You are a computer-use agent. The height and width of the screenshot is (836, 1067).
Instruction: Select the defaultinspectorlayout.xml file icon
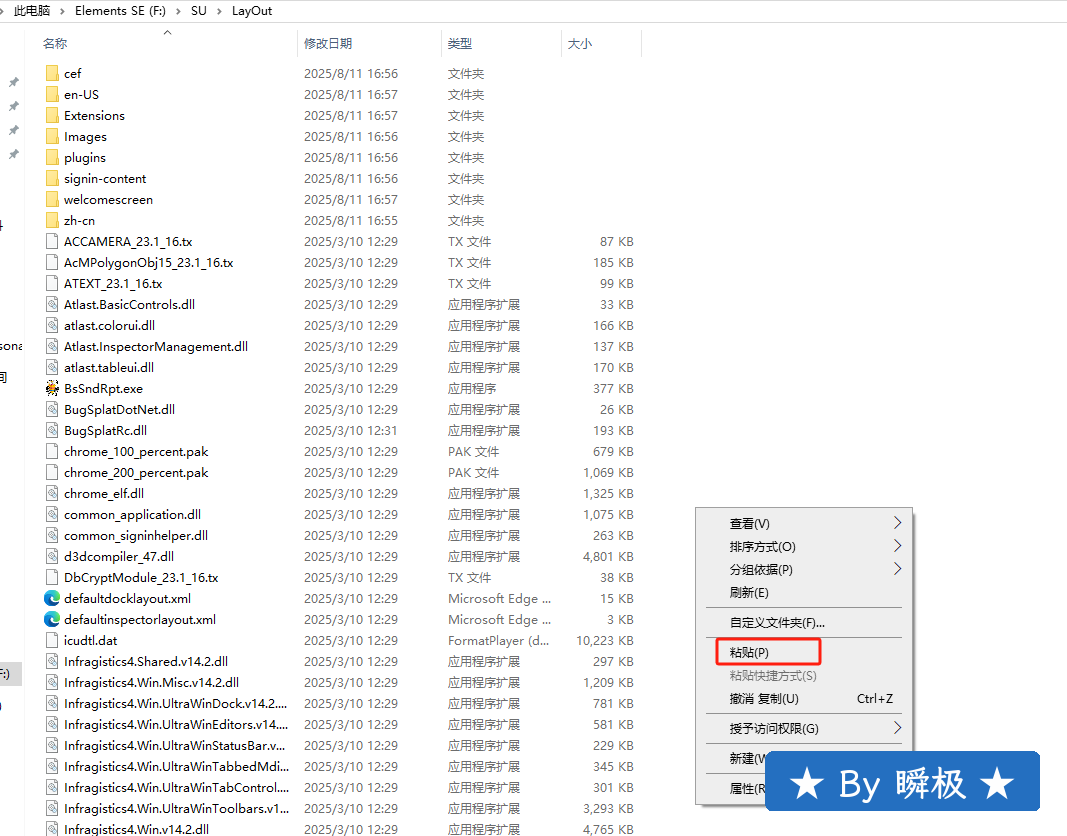[53, 619]
